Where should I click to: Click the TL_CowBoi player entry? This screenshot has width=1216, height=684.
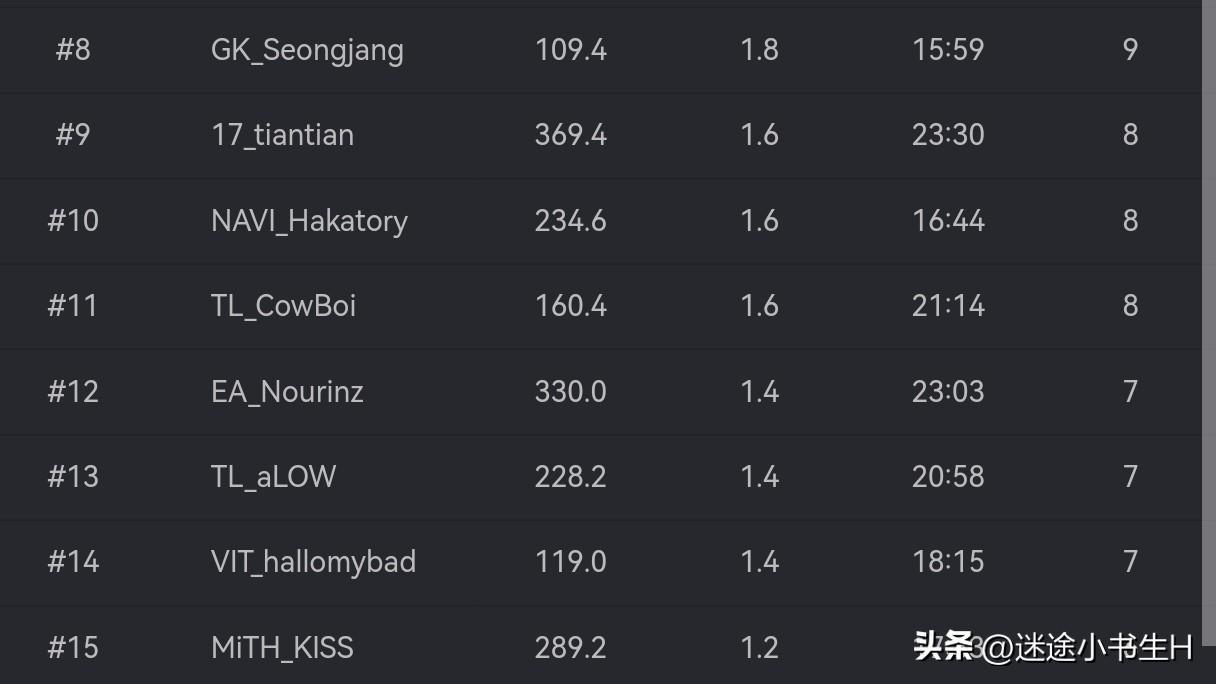pos(283,306)
